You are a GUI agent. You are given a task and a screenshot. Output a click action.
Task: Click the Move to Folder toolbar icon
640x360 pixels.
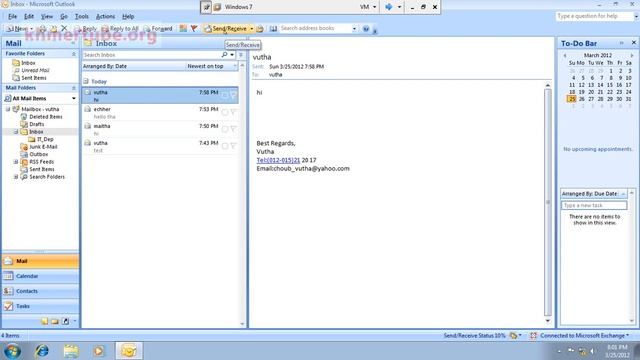coord(53,29)
